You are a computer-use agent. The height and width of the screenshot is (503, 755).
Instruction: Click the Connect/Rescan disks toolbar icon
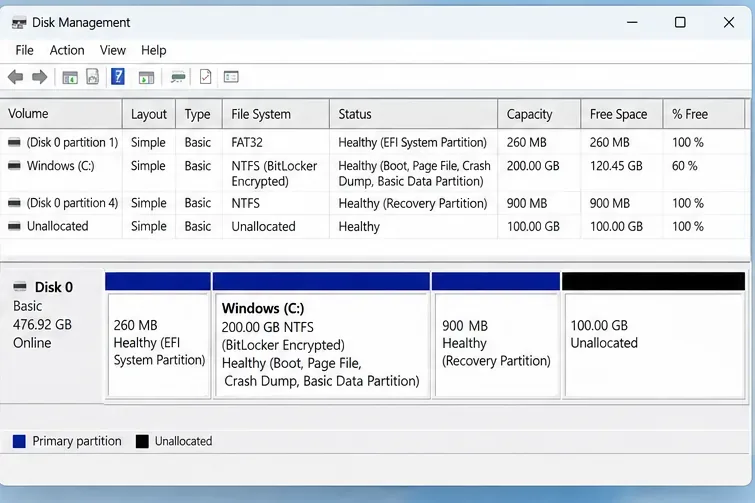tap(178, 77)
